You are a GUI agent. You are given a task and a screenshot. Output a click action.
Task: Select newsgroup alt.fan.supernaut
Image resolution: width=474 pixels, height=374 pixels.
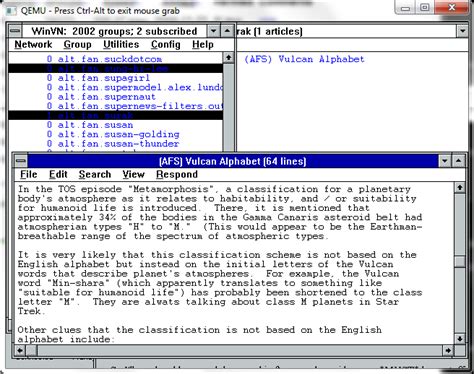[115, 97]
